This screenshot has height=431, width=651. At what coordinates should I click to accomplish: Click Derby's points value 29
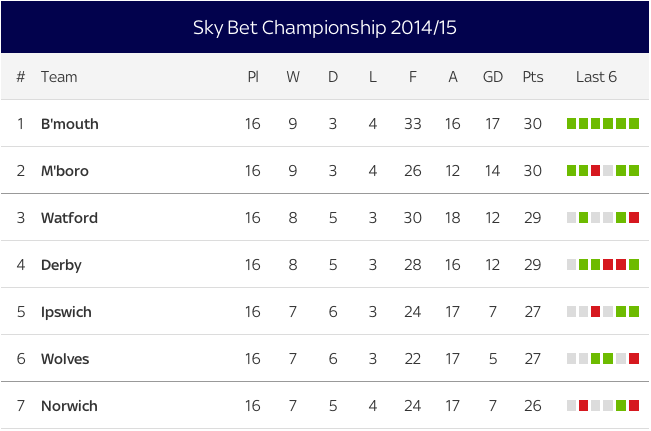point(532,265)
